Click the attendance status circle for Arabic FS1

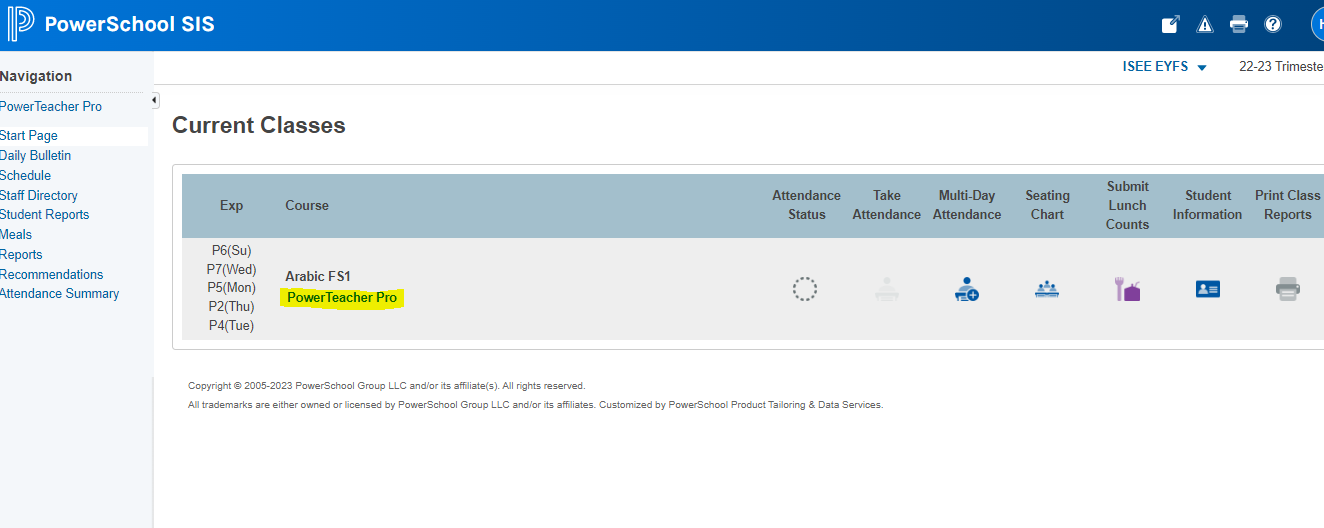[805, 289]
